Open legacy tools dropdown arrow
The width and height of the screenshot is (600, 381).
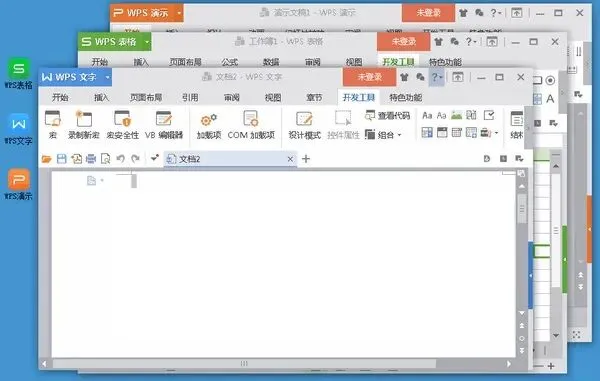coord(497,133)
